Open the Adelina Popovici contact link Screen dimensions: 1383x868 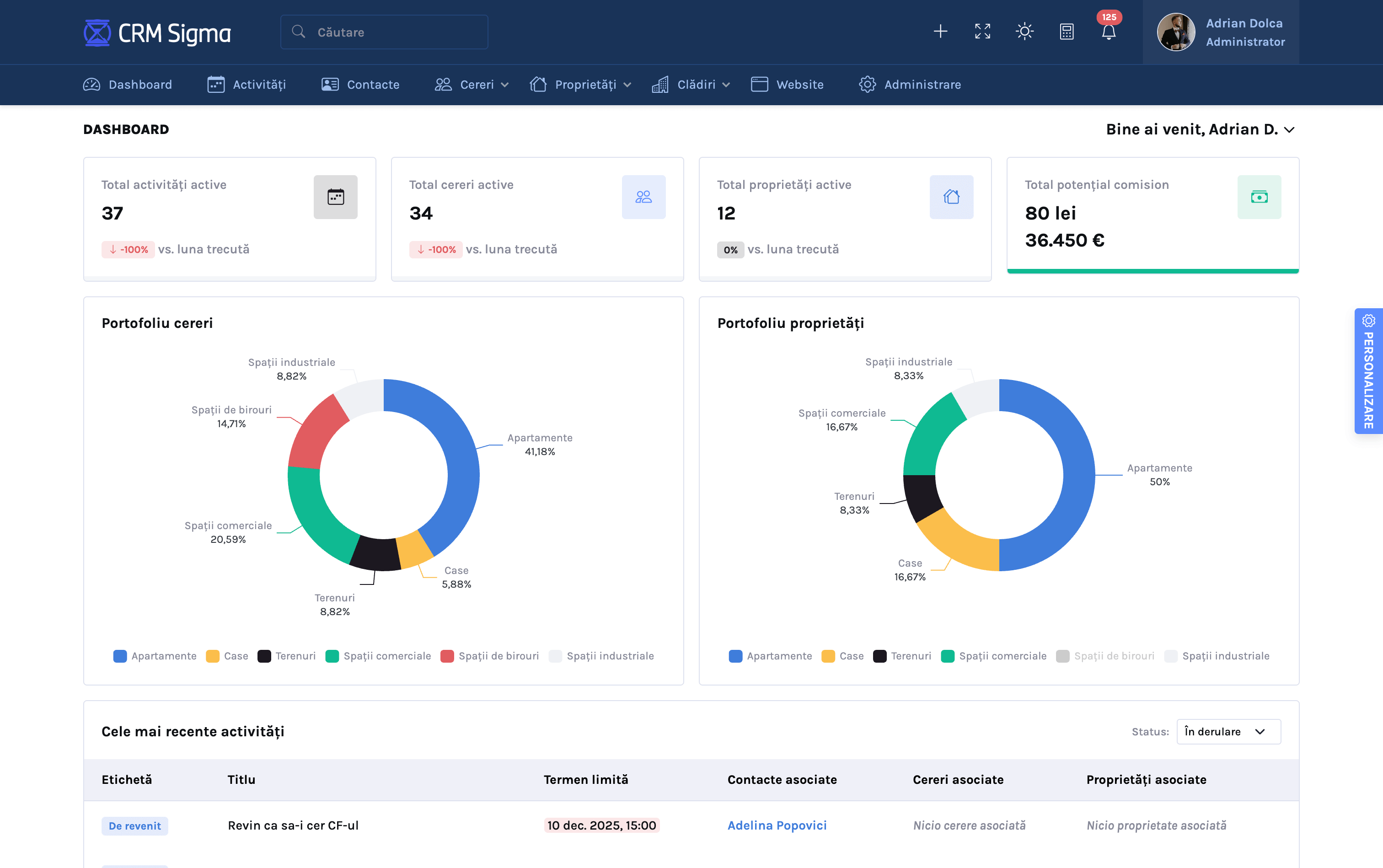776,825
